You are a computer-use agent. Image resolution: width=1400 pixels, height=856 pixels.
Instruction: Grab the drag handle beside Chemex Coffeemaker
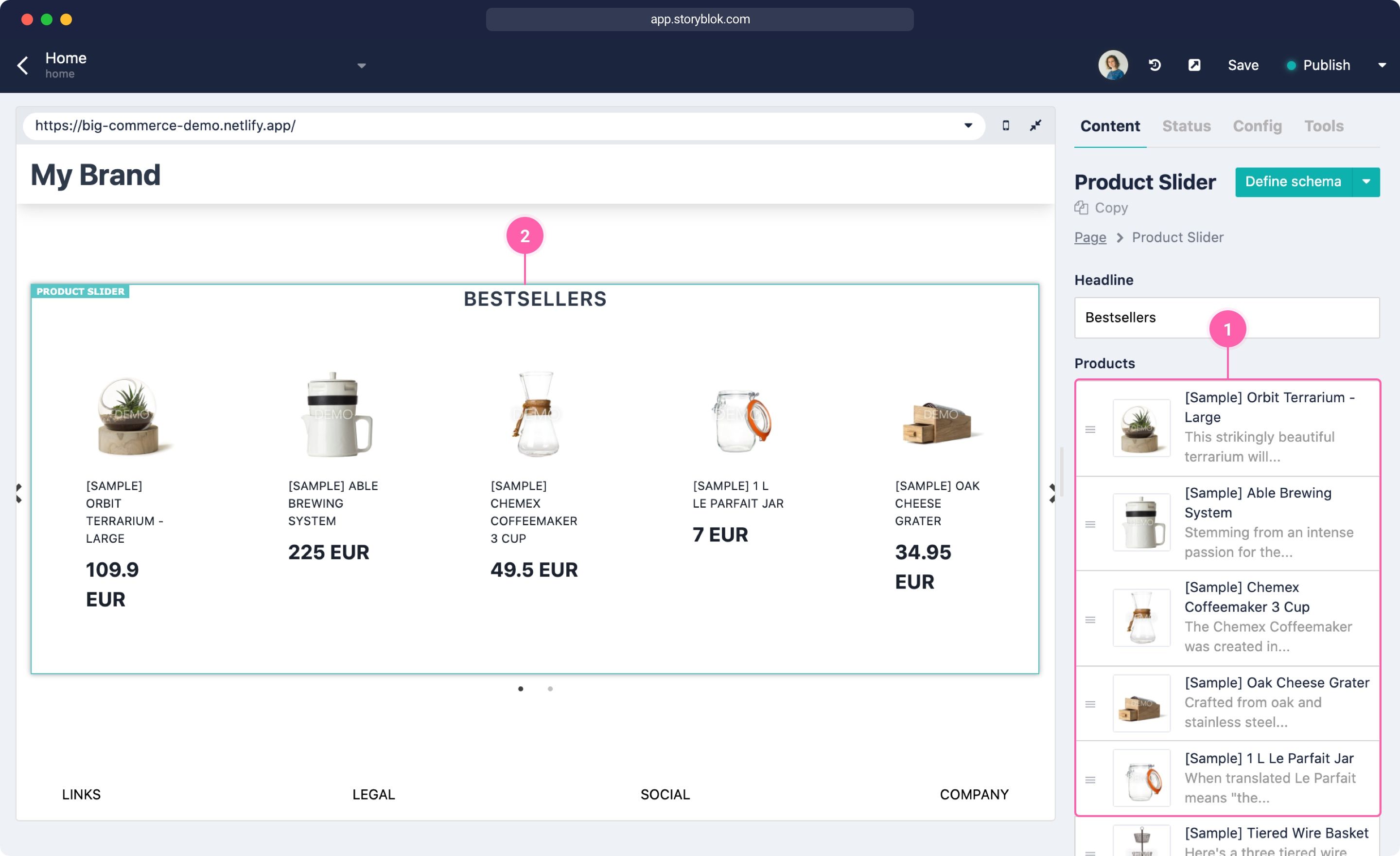1091,619
